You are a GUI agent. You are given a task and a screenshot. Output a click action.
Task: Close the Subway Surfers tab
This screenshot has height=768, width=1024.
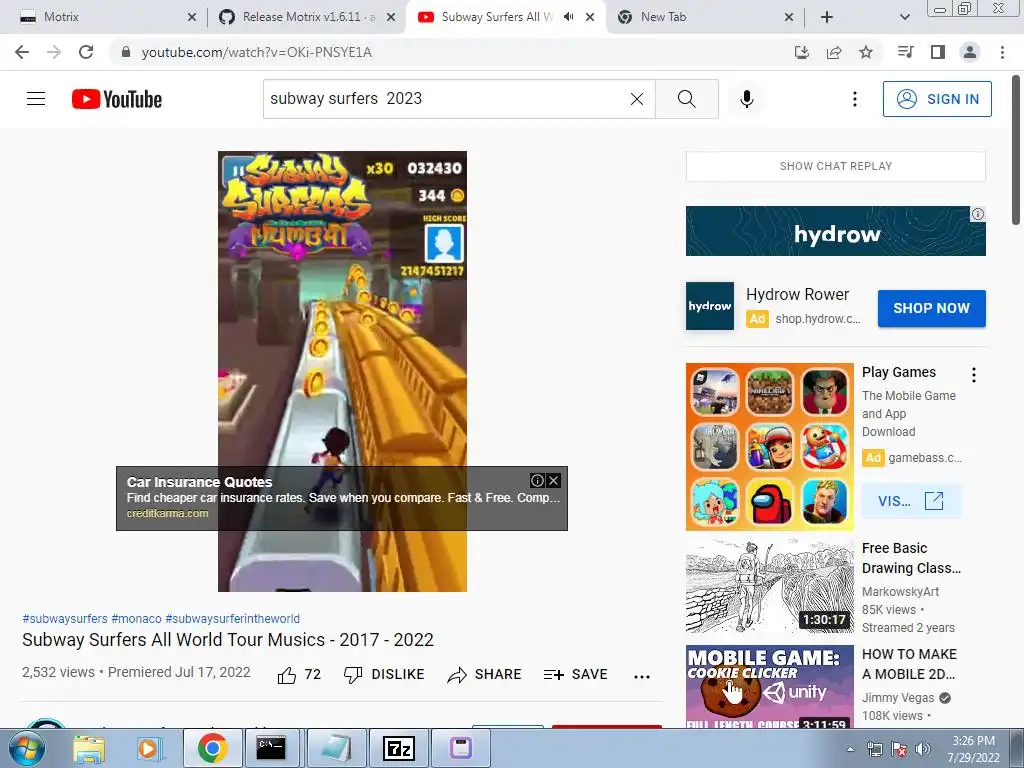pos(590,17)
